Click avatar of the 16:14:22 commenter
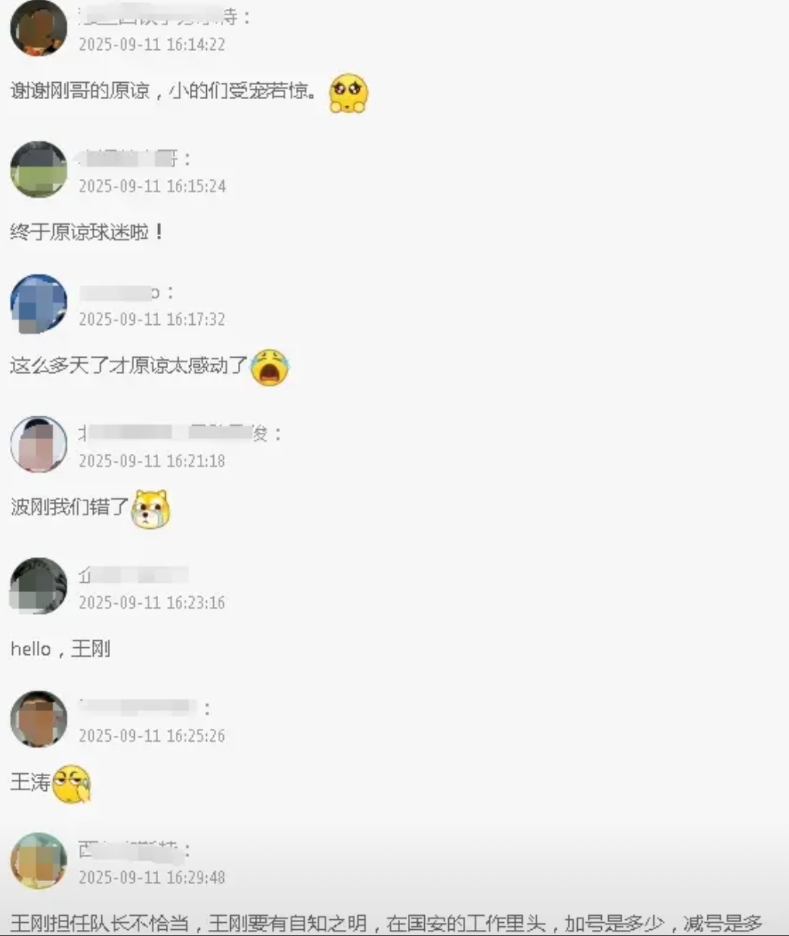Image resolution: width=789 pixels, height=936 pixels. click(39, 29)
